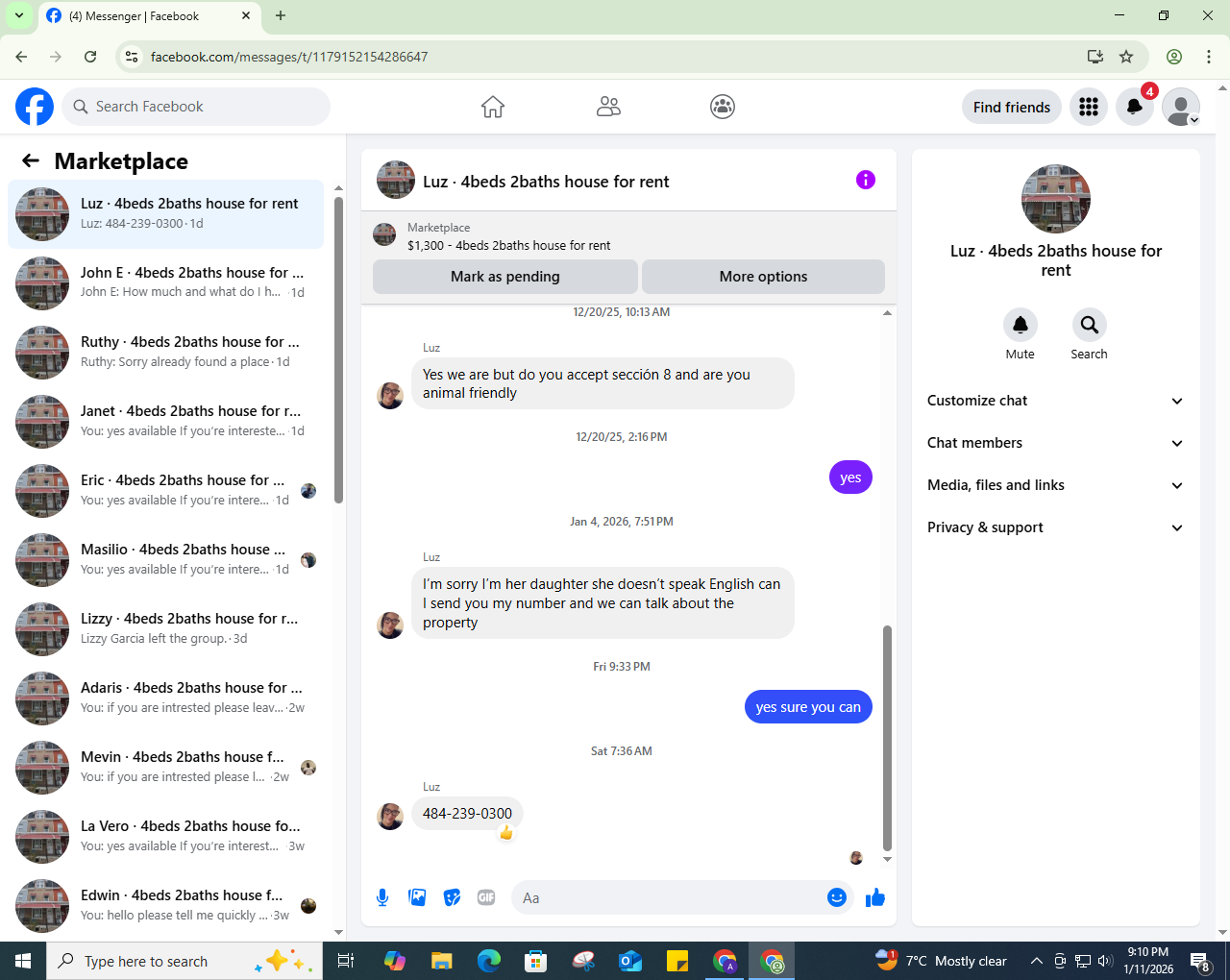Open Chrome's three-dot menu

point(1209,57)
